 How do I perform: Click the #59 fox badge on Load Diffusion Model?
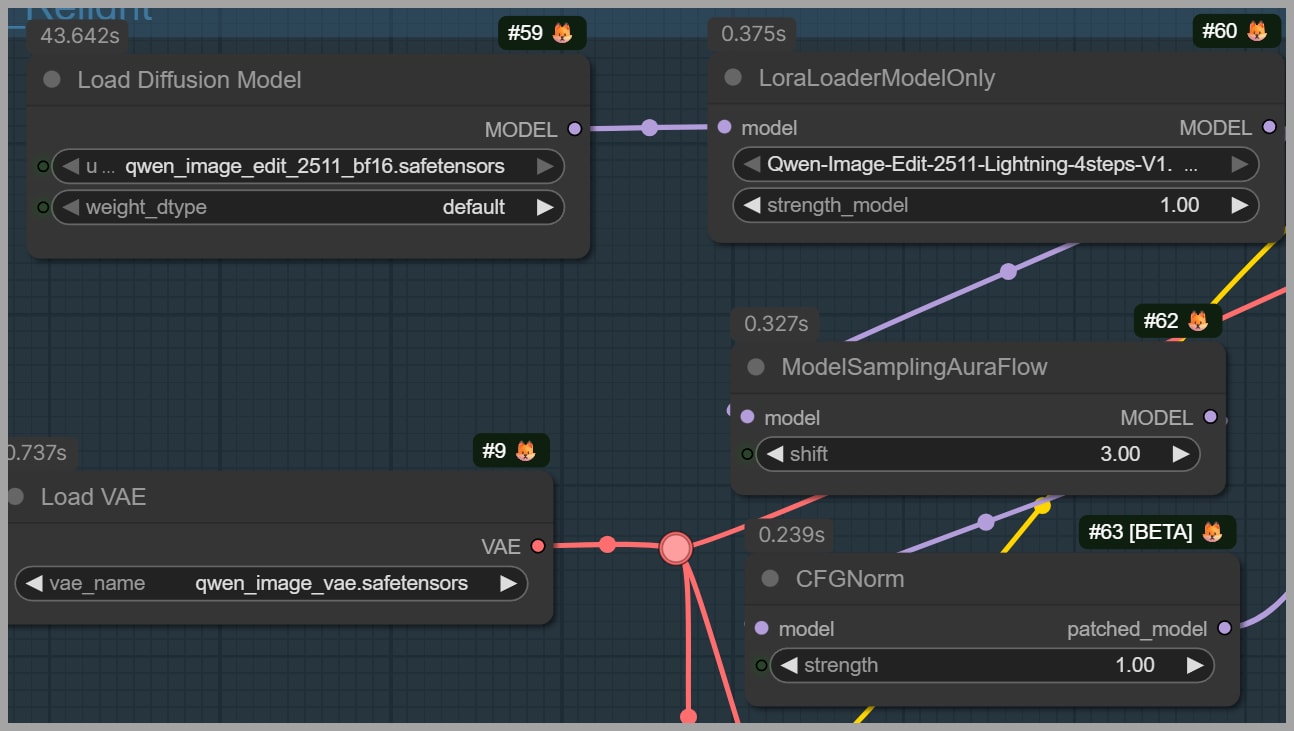click(541, 33)
